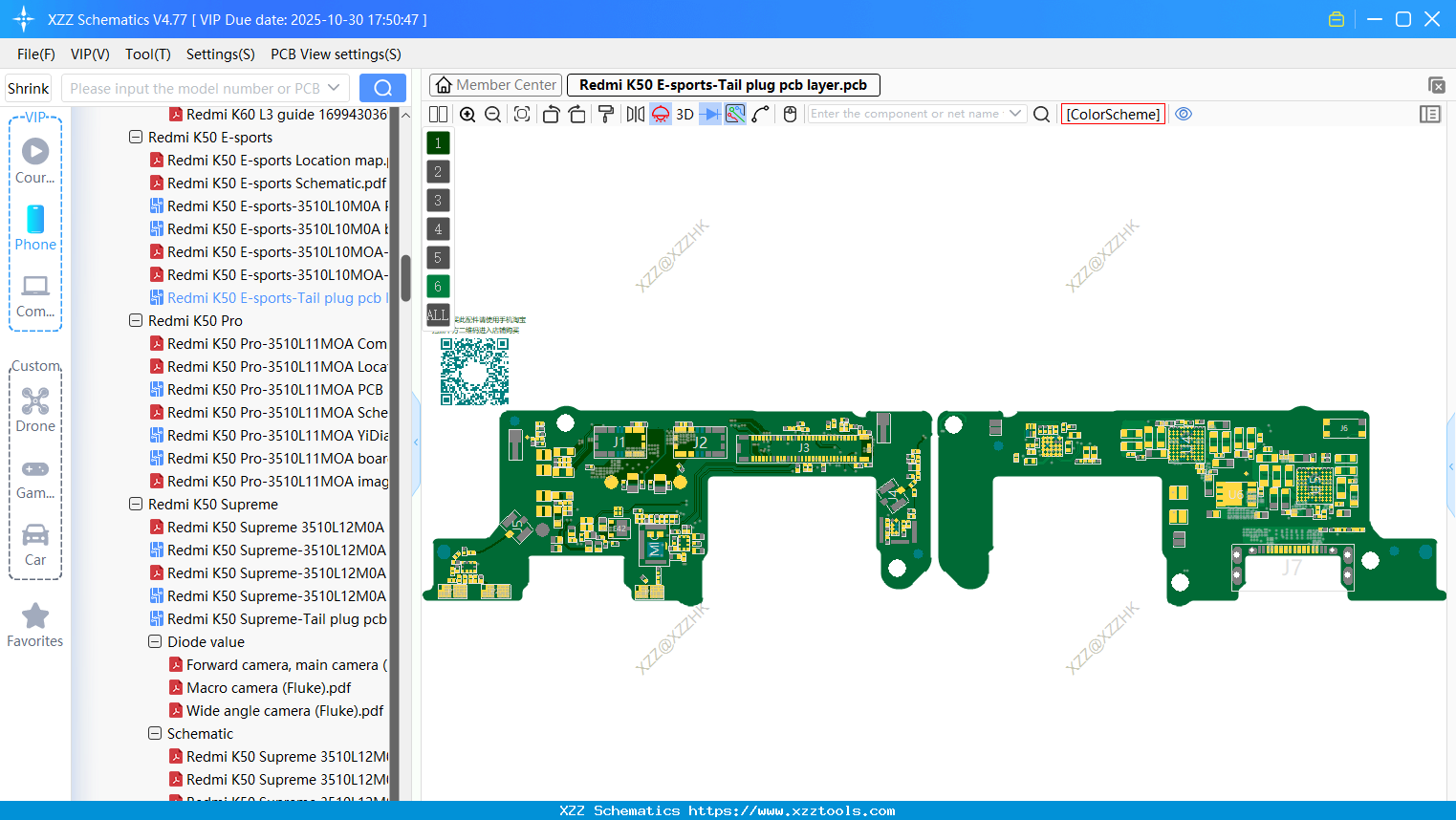Image resolution: width=1456 pixels, height=820 pixels.
Task: Open the Member Center
Action: click(x=494, y=84)
